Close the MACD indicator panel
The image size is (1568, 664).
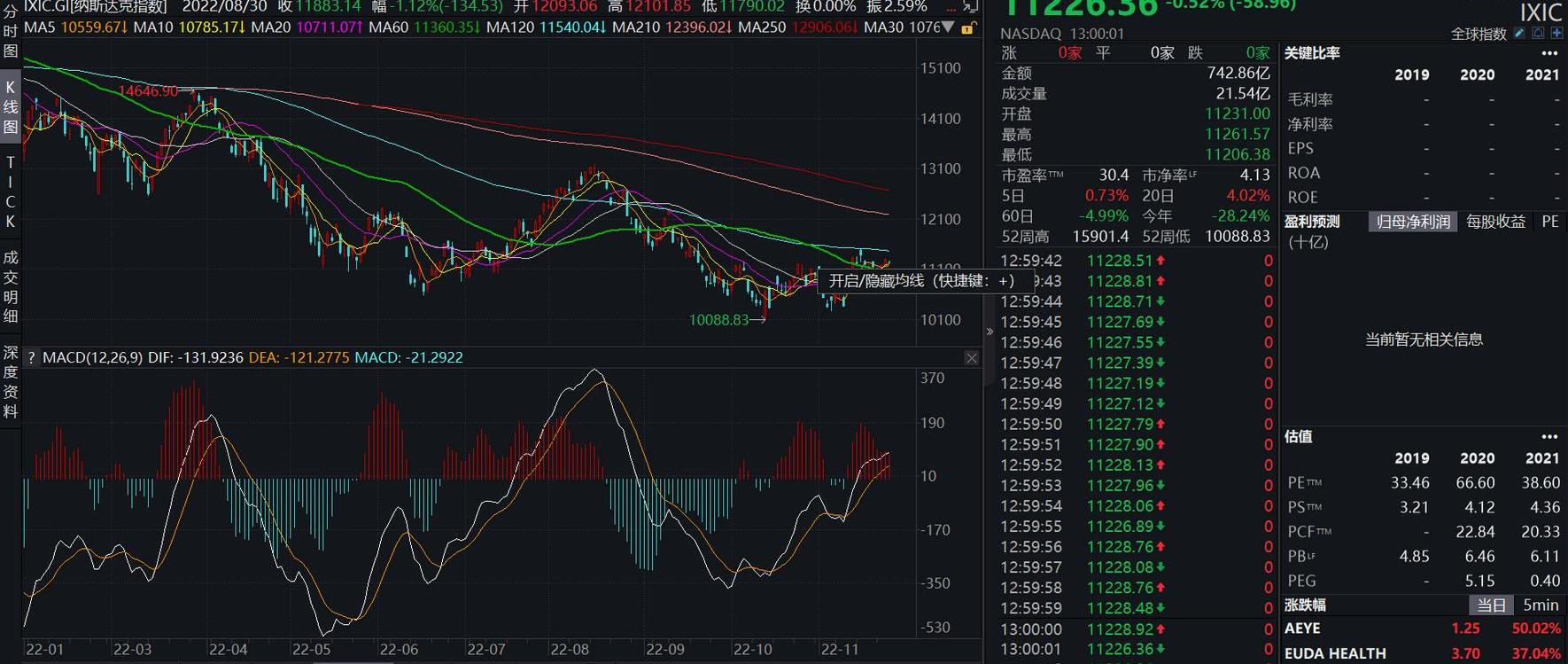pos(972,358)
